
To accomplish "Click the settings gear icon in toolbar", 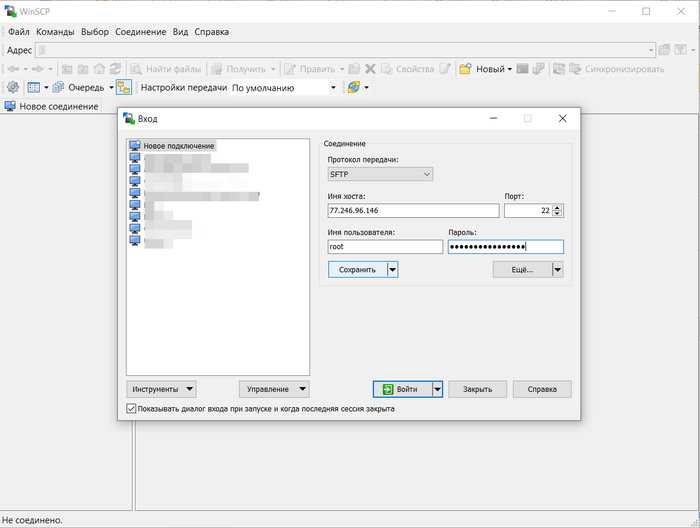I will (13, 88).
